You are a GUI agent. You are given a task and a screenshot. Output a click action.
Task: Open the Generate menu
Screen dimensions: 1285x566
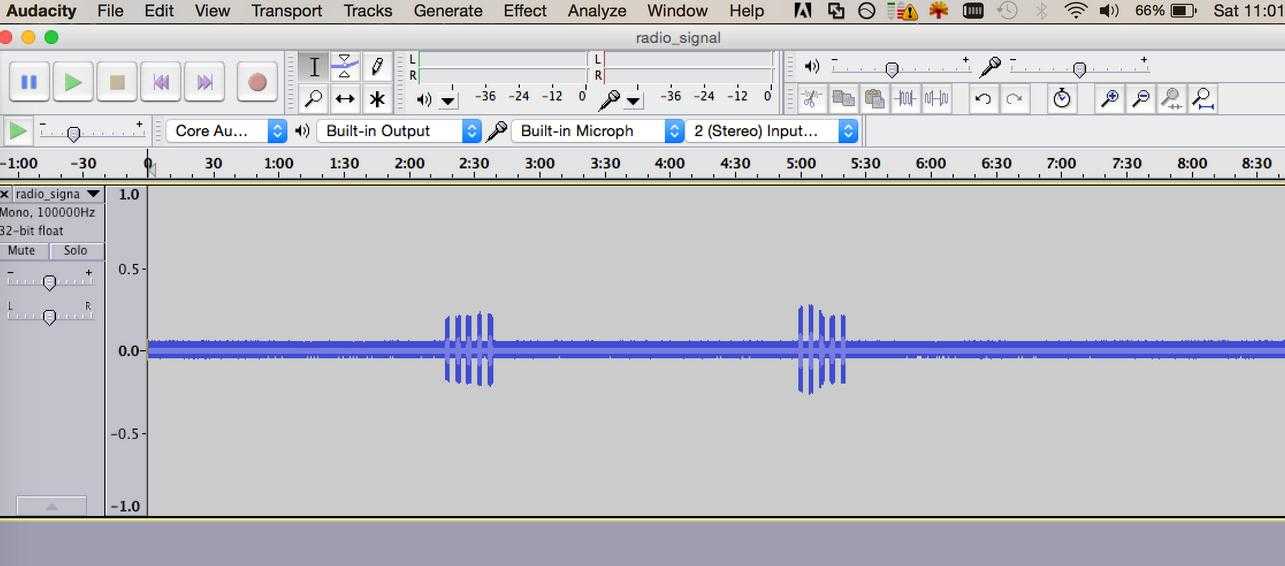[448, 11]
